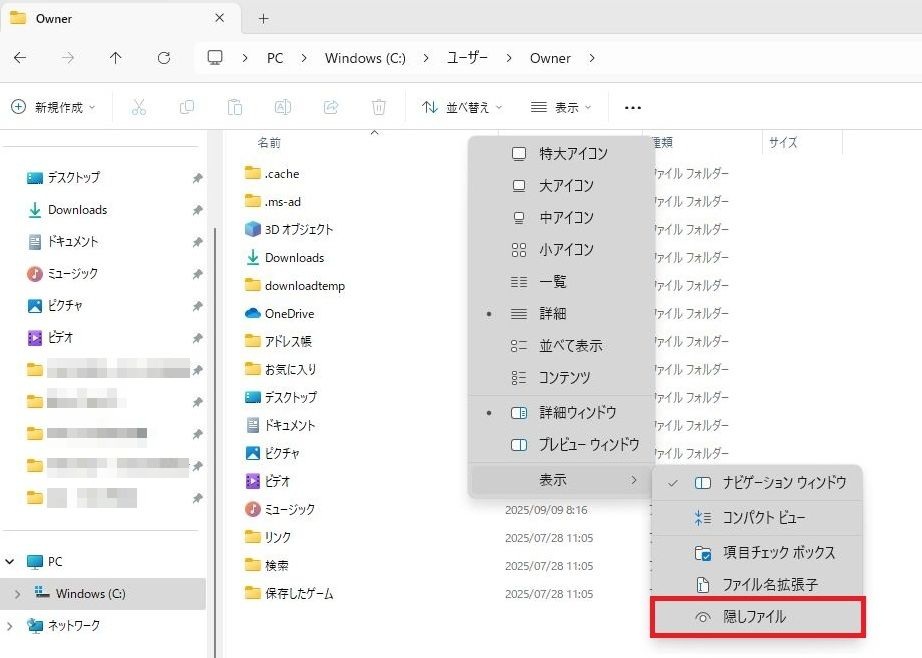Open the 並べ替え sort dropdown
Screen dimensions: 922x658
click(x=462, y=107)
